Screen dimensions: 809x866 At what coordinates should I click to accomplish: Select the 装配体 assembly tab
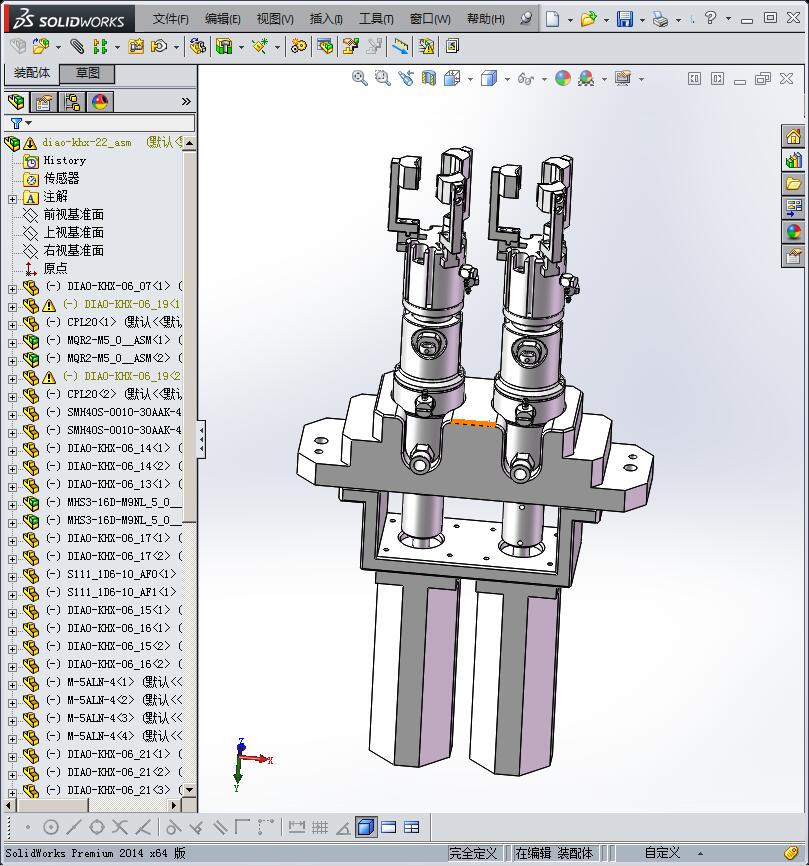tap(31, 73)
